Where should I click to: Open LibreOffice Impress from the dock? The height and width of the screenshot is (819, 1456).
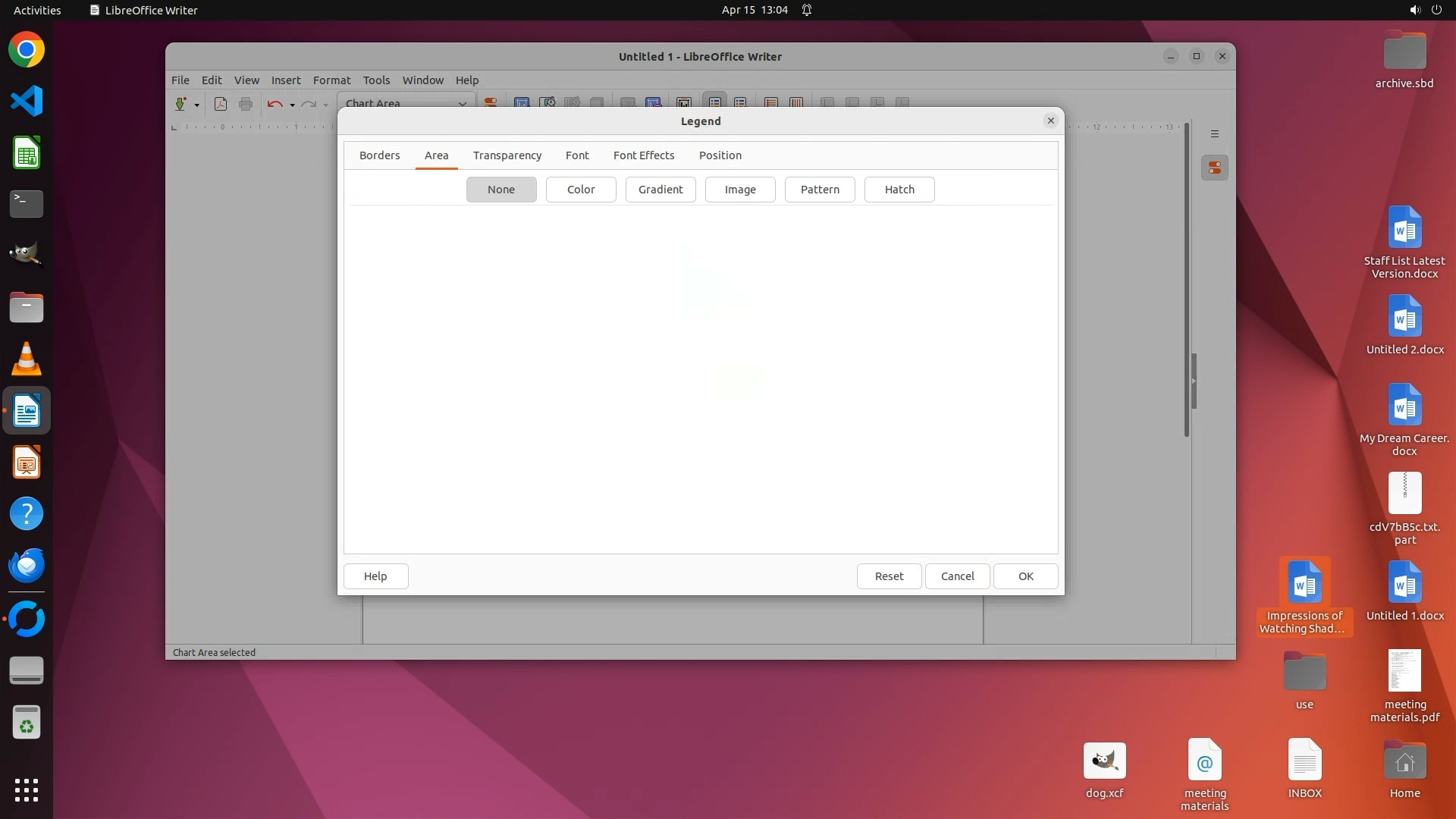tap(27, 463)
